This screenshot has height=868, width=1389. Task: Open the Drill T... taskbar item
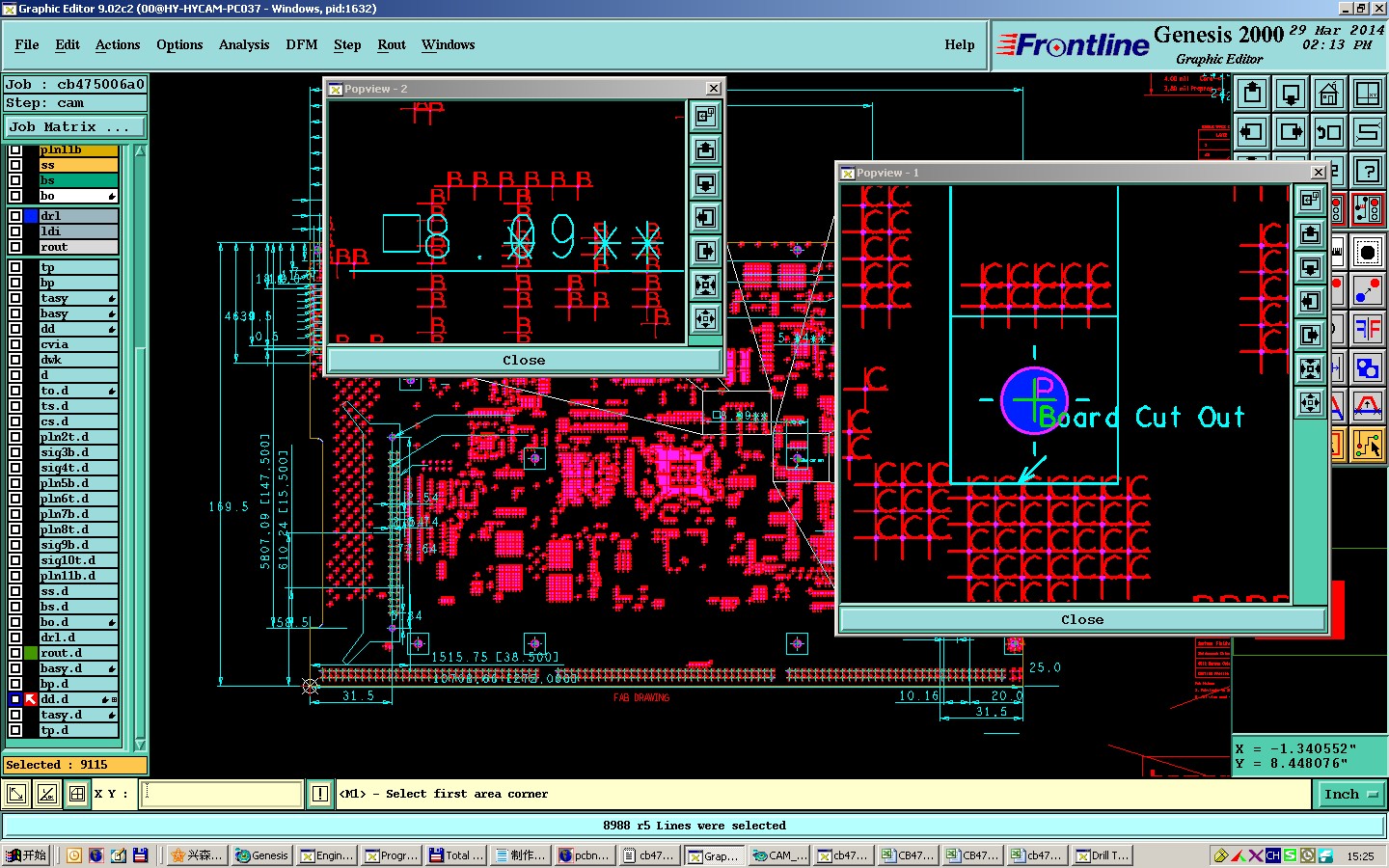point(1103,855)
